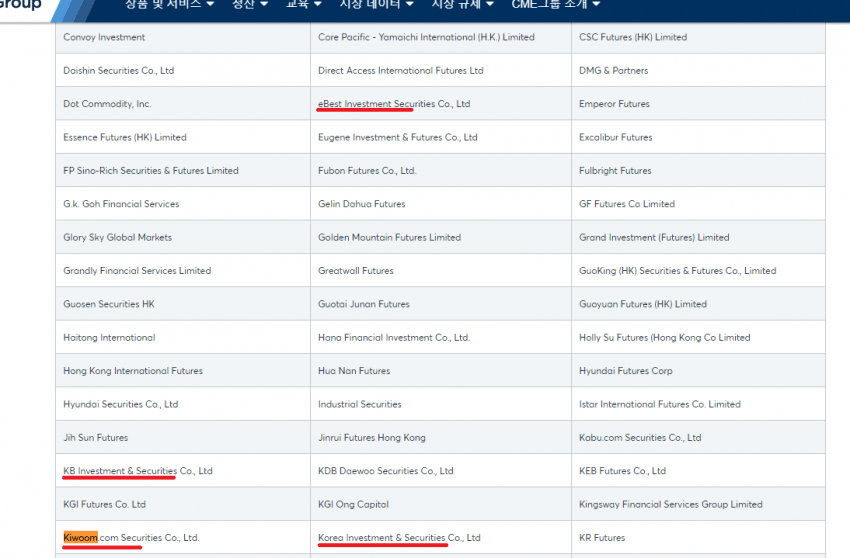This screenshot has height=558, width=850.
Task: Select Kabu.com Securities Co., Ltd
Action: click(x=640, y=437)
